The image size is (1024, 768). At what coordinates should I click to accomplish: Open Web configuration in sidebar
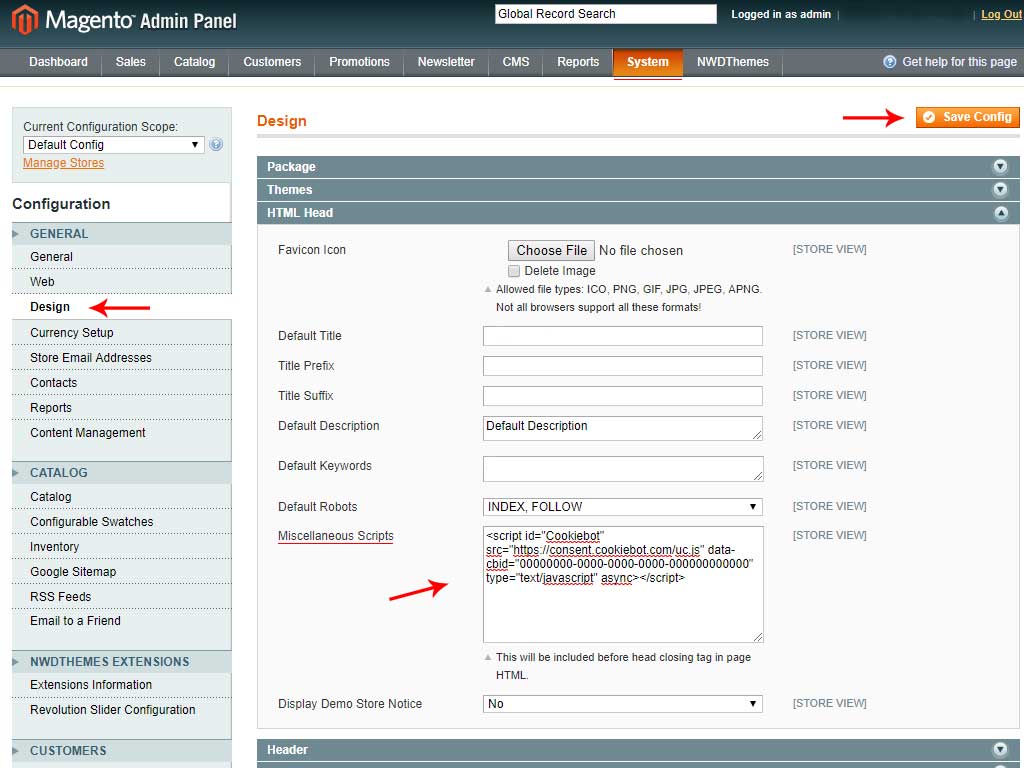click(x=42, y=281)
